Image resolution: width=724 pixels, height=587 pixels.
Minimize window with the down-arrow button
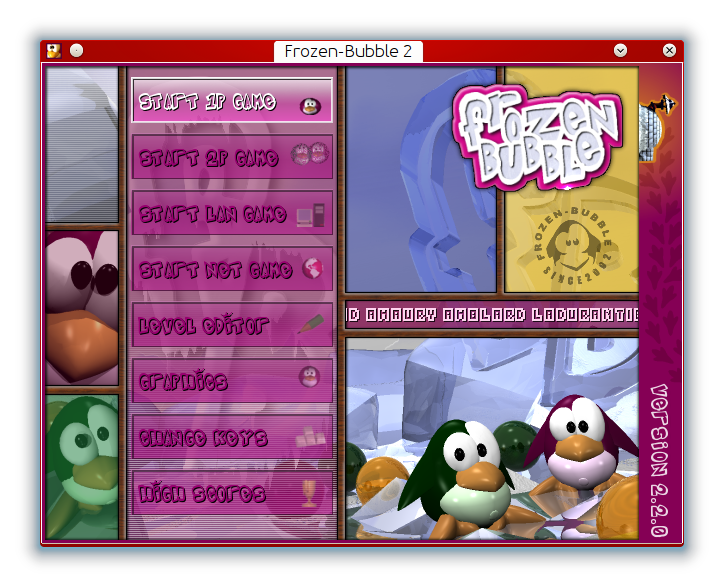point(620,50)
